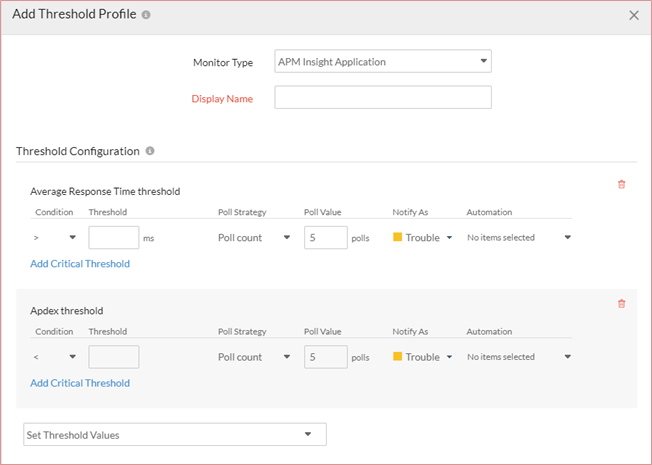
Task: Click the info icon next to Threshold Configuration
Action: [x=150, y=151]
